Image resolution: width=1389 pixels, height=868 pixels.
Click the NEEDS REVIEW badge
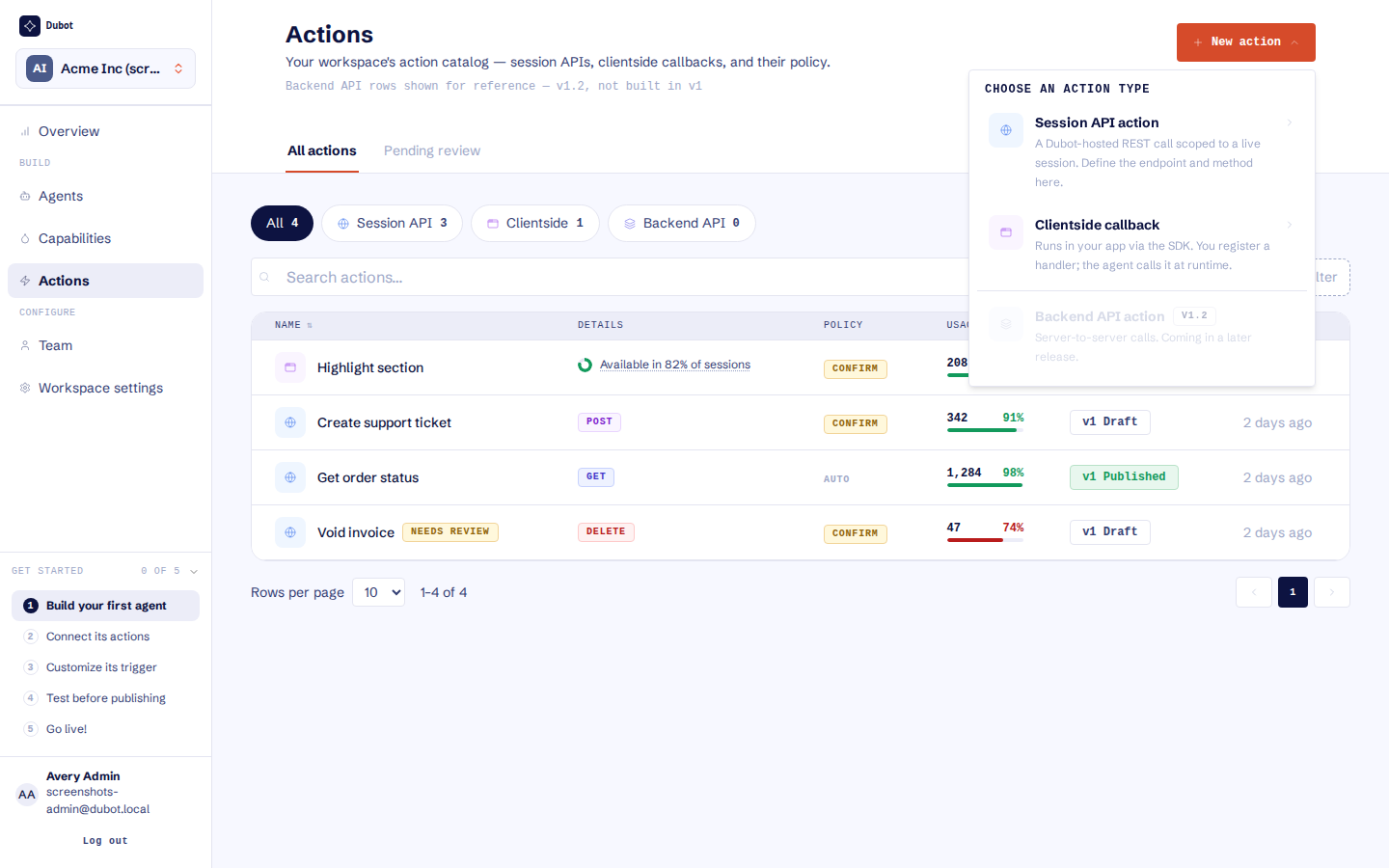click(450, 531)
